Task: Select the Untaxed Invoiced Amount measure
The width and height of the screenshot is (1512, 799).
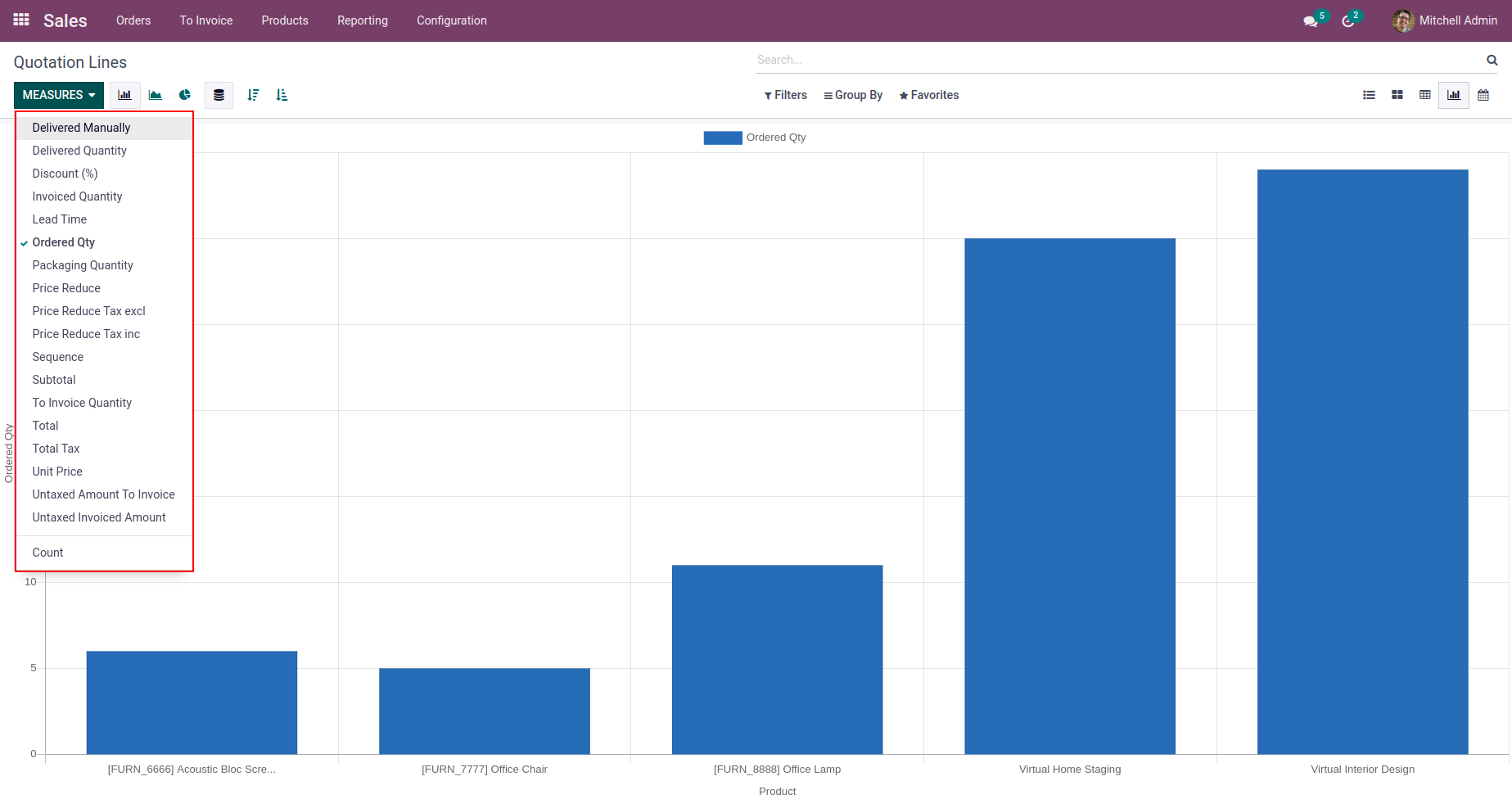Action: [x=99, y=517]
